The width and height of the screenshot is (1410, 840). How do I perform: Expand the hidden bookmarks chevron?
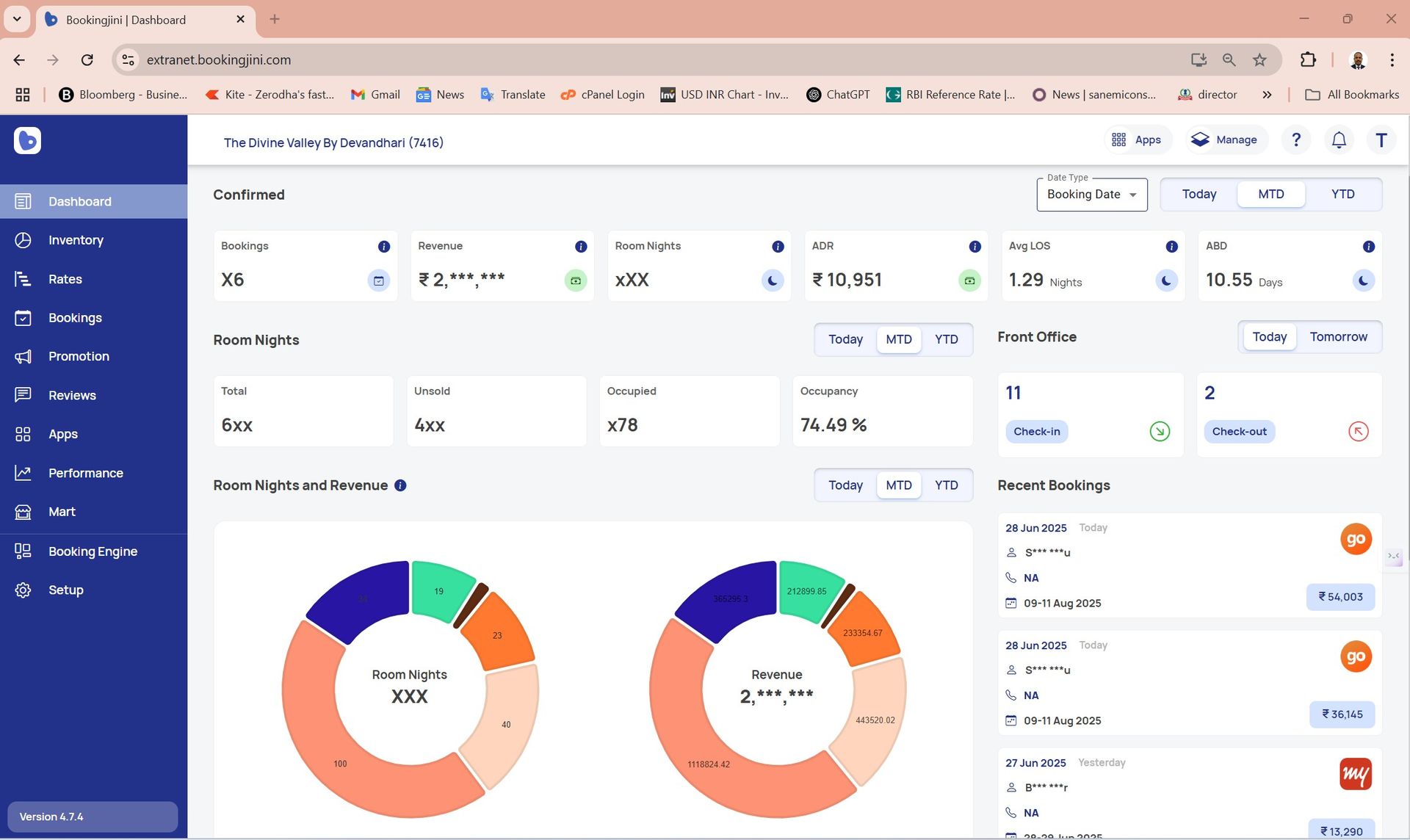[1267, 95]
